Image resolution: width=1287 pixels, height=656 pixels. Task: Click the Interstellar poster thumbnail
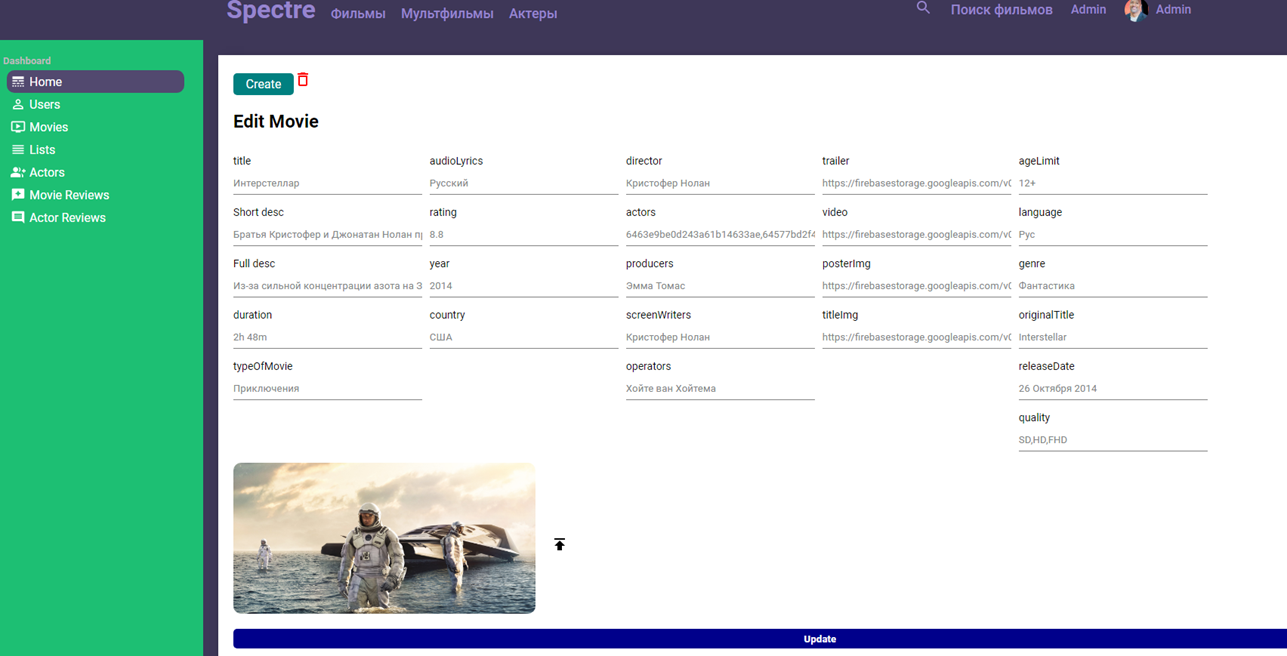coord(384,537)
